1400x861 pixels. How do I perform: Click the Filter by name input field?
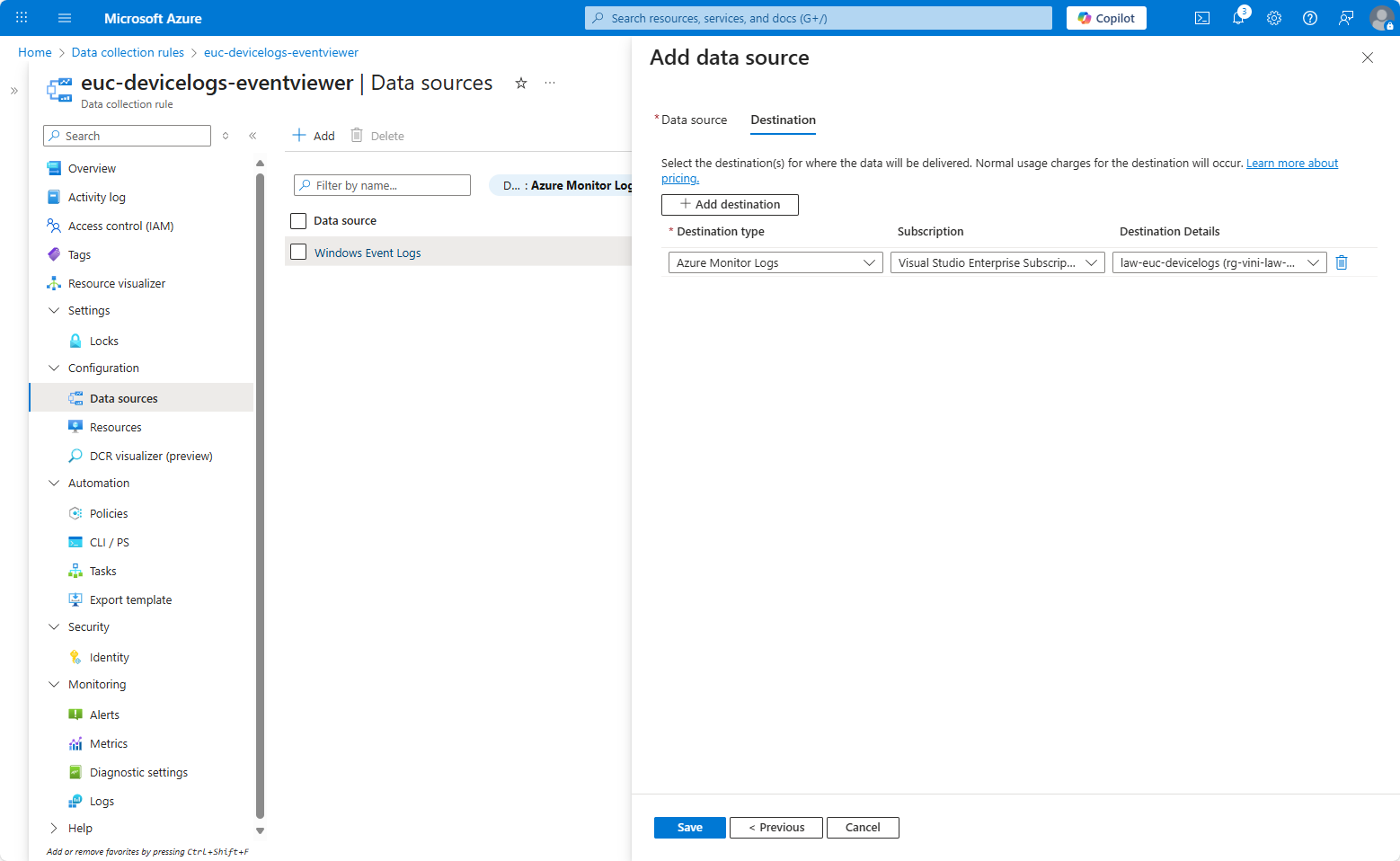point(383,185)
